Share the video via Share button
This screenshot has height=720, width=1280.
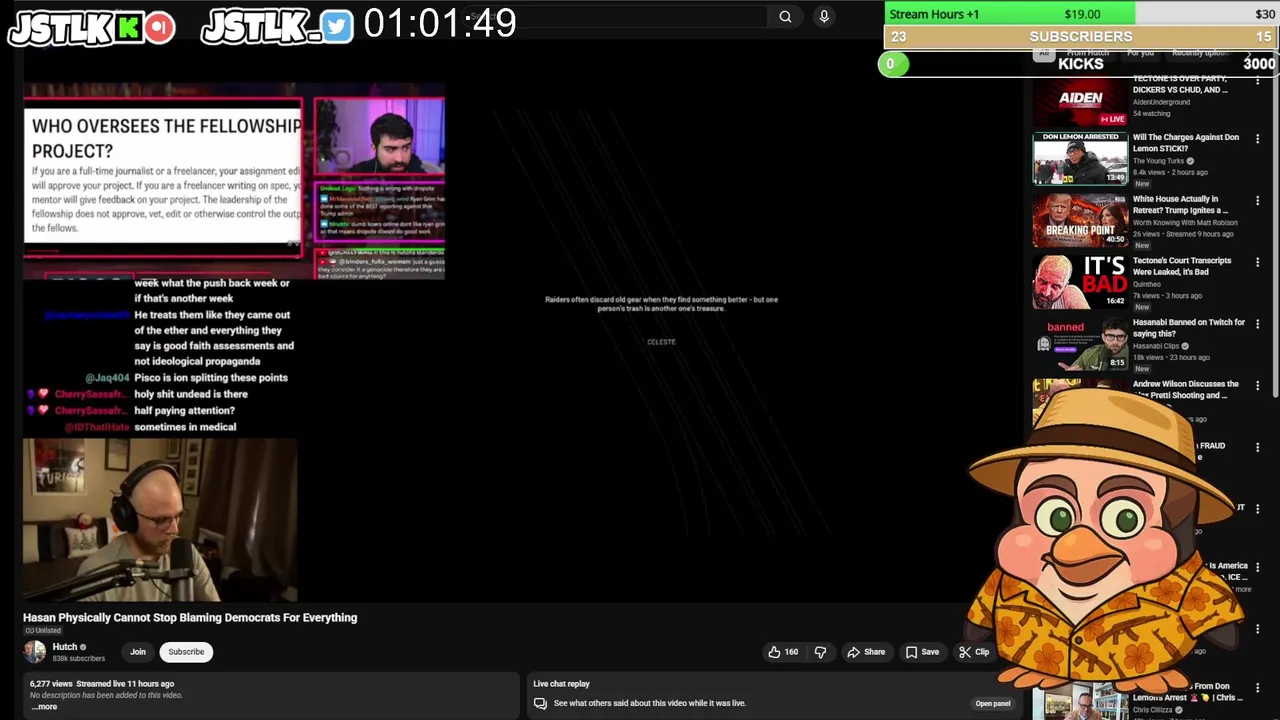click(866, 652)
